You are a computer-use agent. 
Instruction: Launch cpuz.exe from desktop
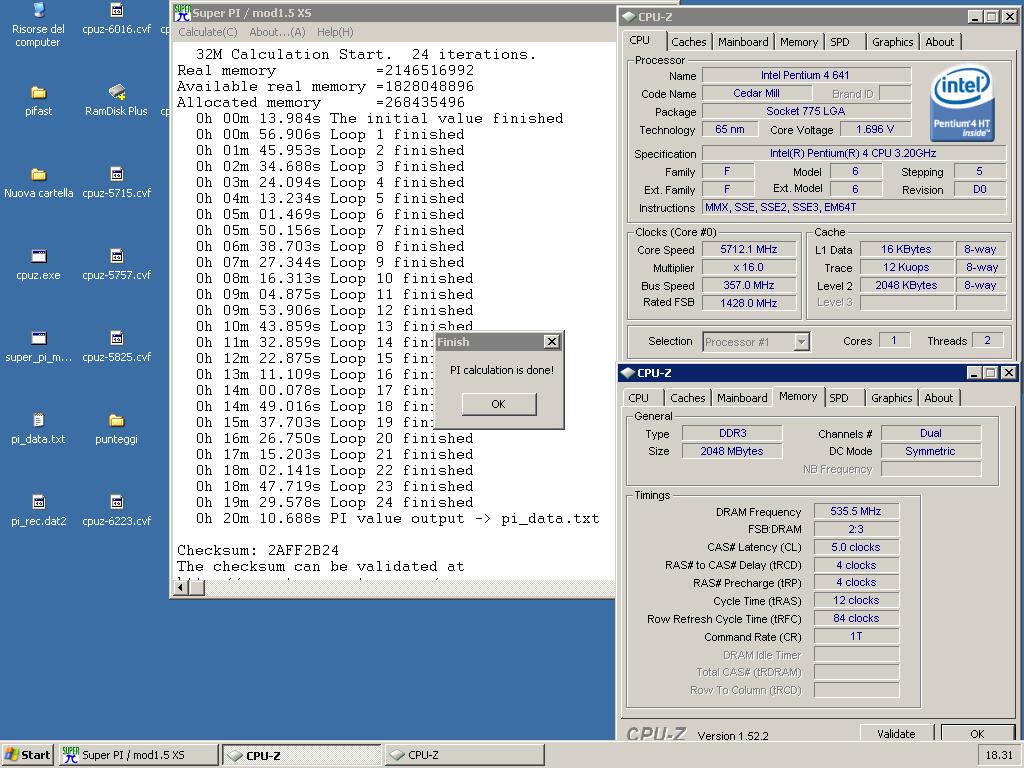point(39,264)
